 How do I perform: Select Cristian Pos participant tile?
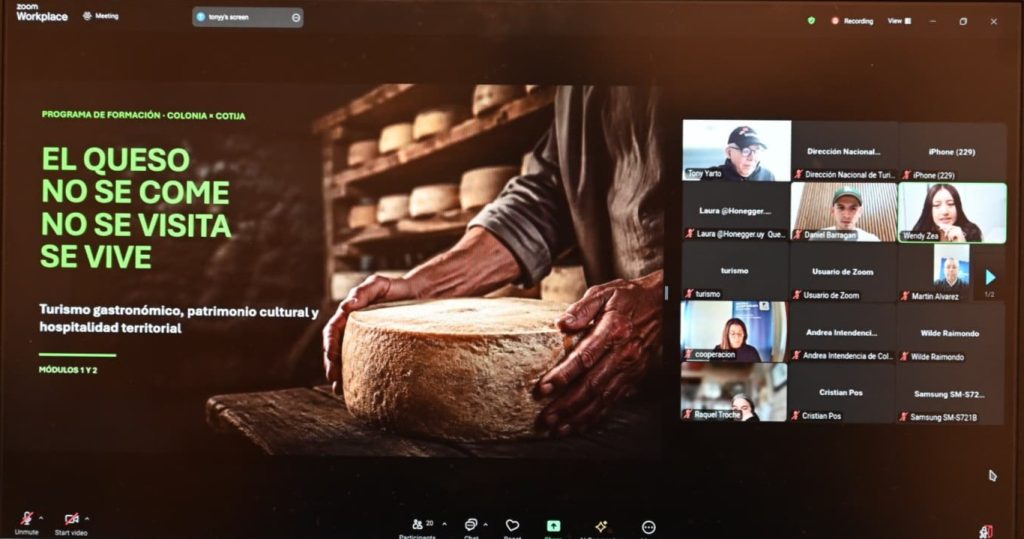coord(842,393)
